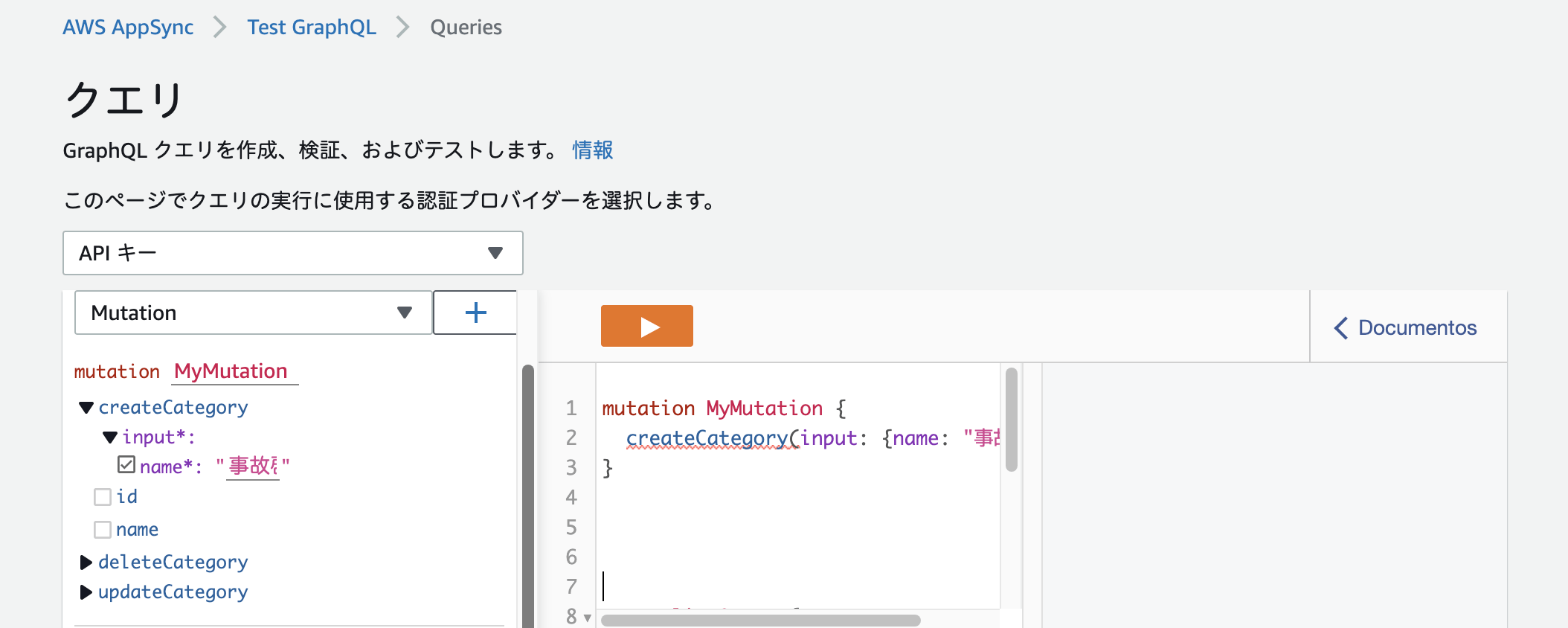
Task: Edit the name* string value in explorer
Action: coord(253,467)
